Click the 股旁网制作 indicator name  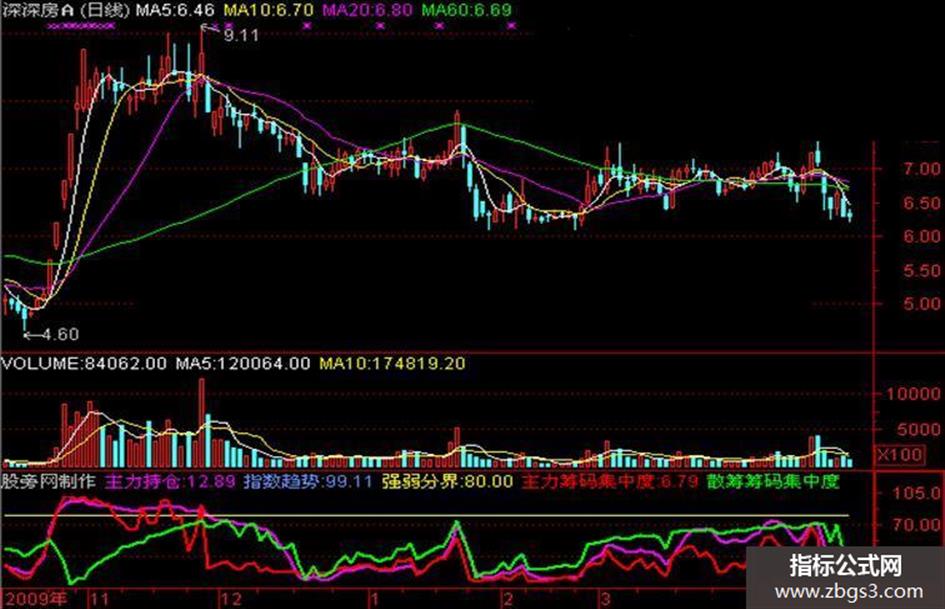[x=49, y=482]
